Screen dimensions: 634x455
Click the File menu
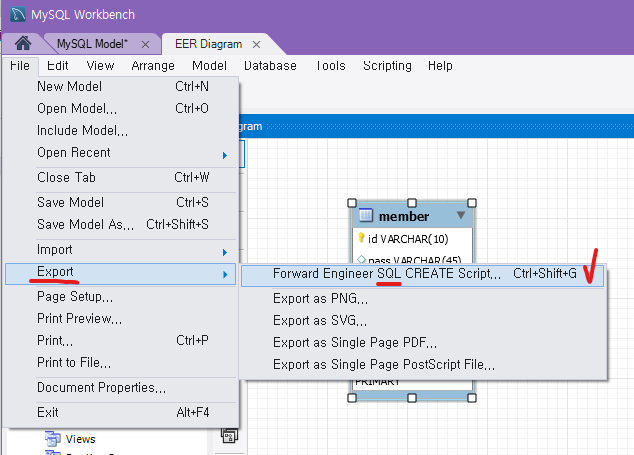[x=20, y=66]
